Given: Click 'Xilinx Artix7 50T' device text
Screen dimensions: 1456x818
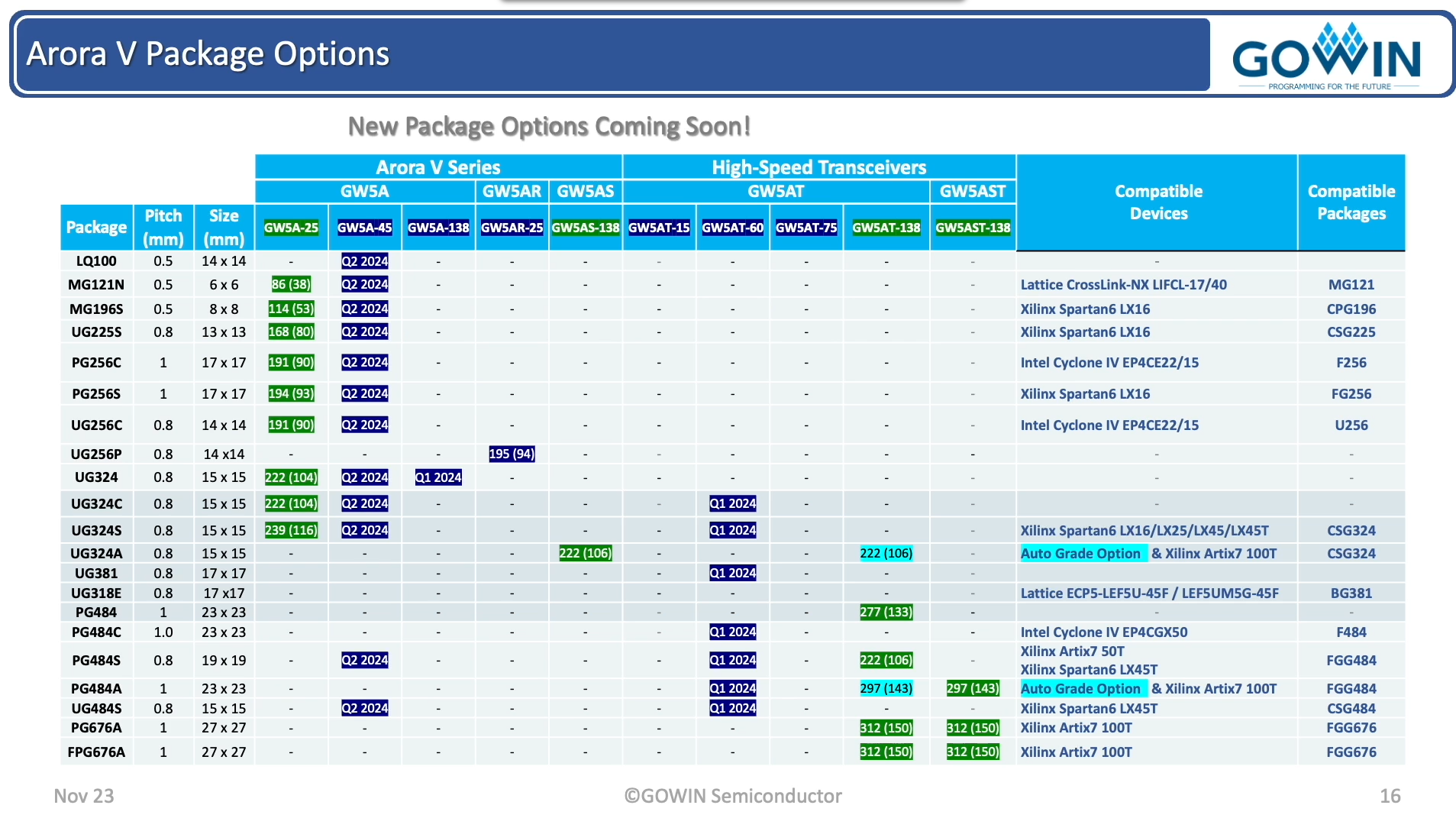Looking at the screenshot, I should coord(1072,651).
